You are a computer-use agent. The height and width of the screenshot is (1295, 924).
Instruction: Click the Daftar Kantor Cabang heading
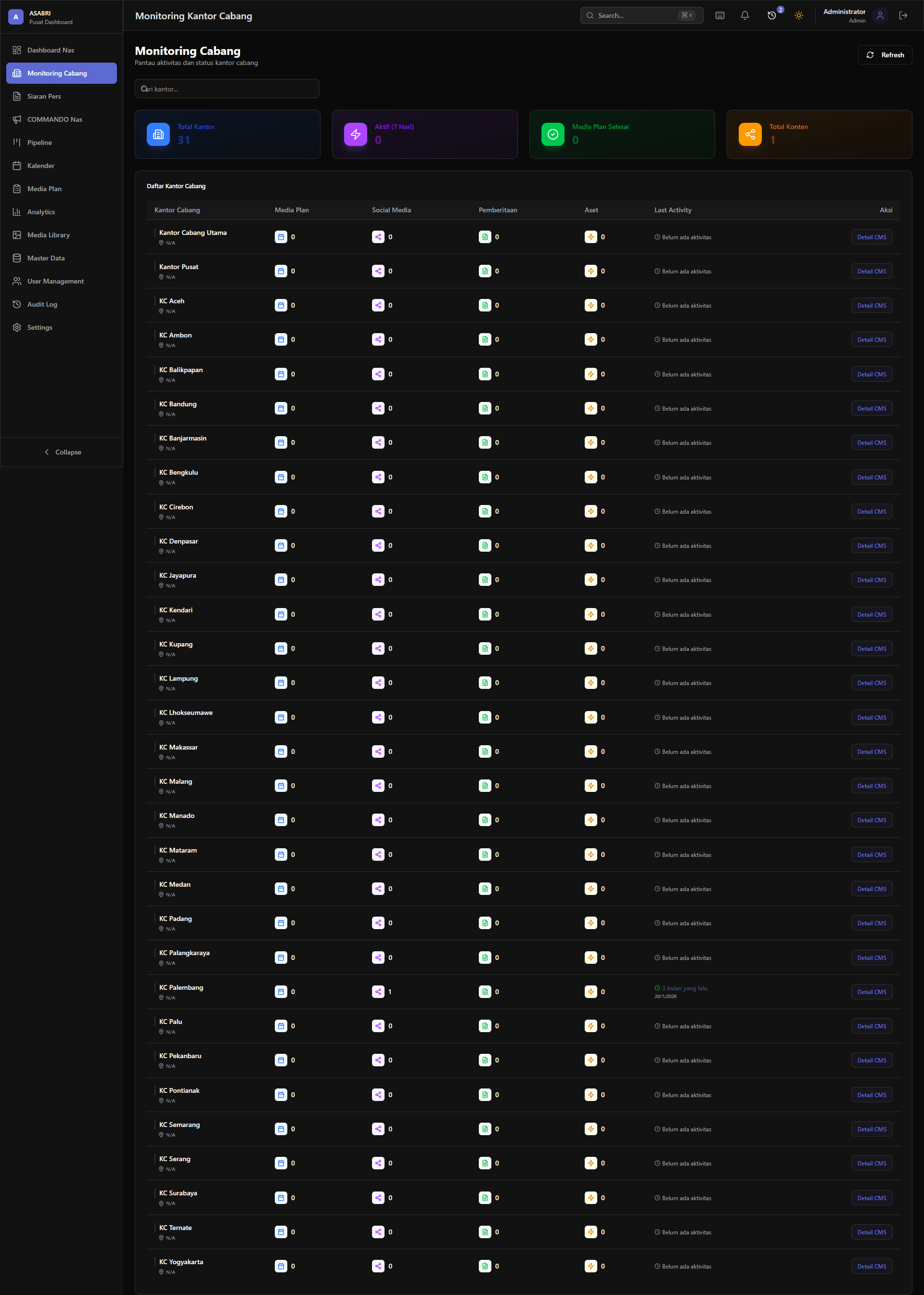(176, 186)
